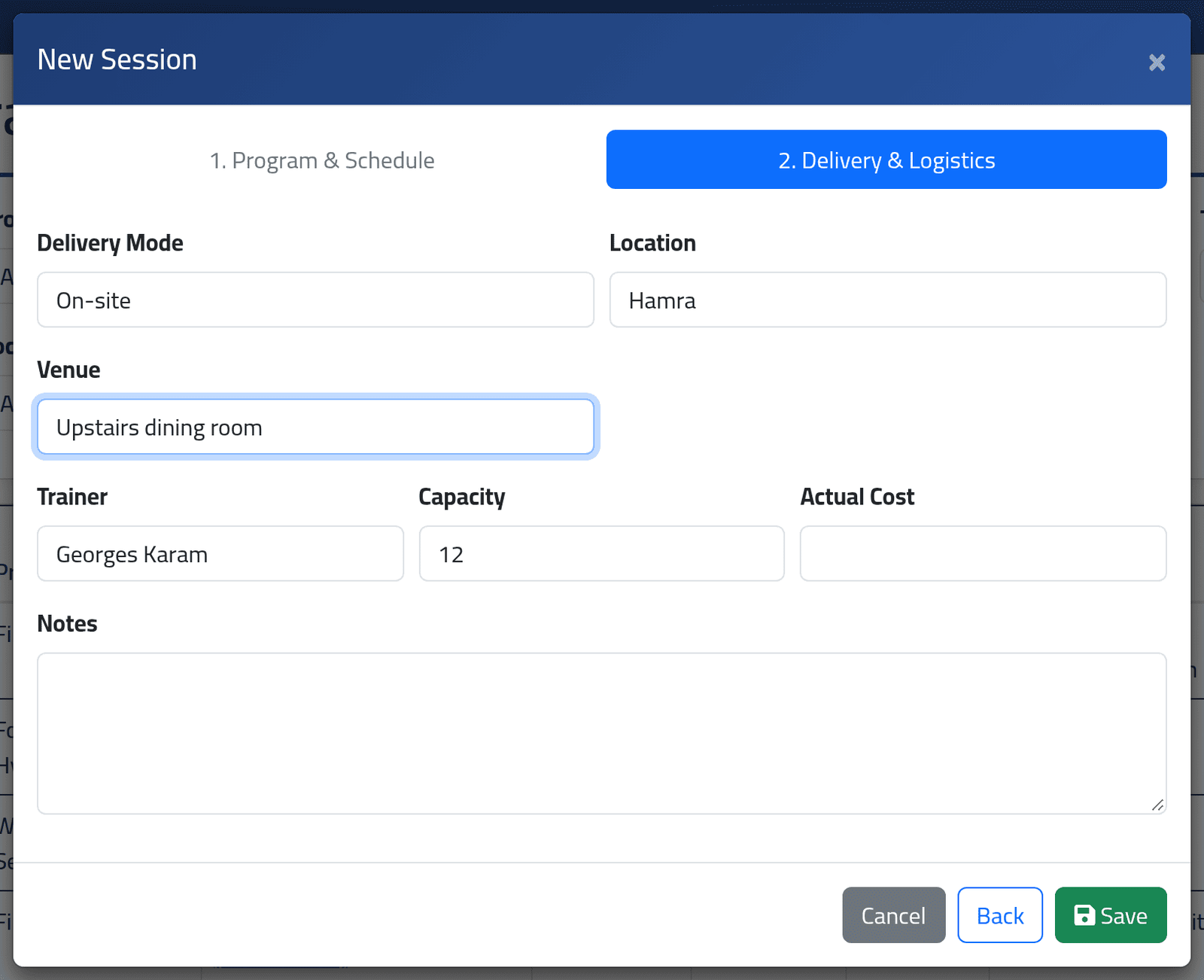The height and width of the screenshot is (980, 1204).
Task: Grab the Notes resize handle
Action: pyautogui.click(x=1158, y=805)
